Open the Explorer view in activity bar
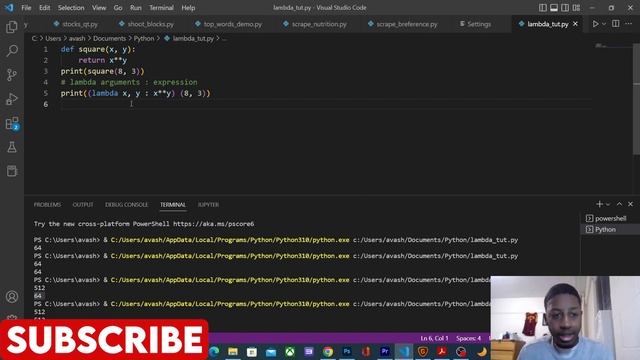Image resolution: width=640 pixels, height=360 pixels. coord(12,27)
